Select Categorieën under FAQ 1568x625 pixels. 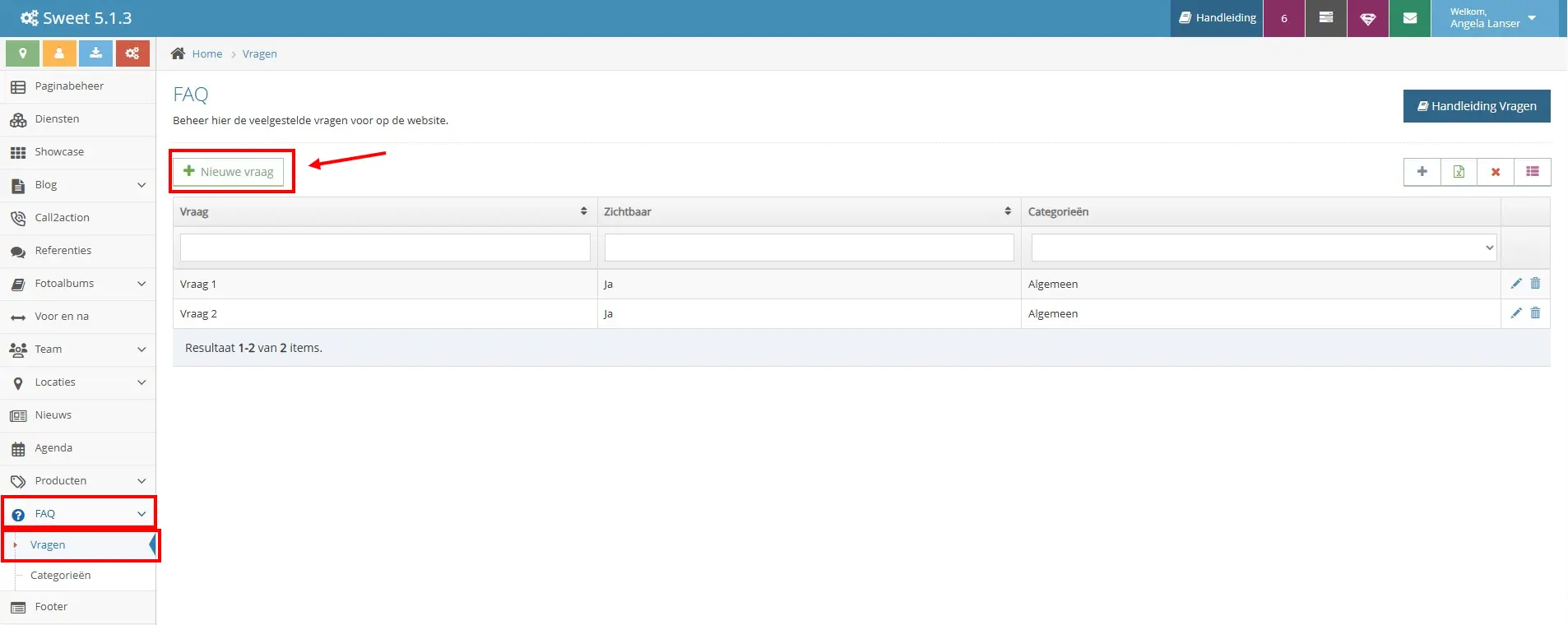click(x=61, y=576)
